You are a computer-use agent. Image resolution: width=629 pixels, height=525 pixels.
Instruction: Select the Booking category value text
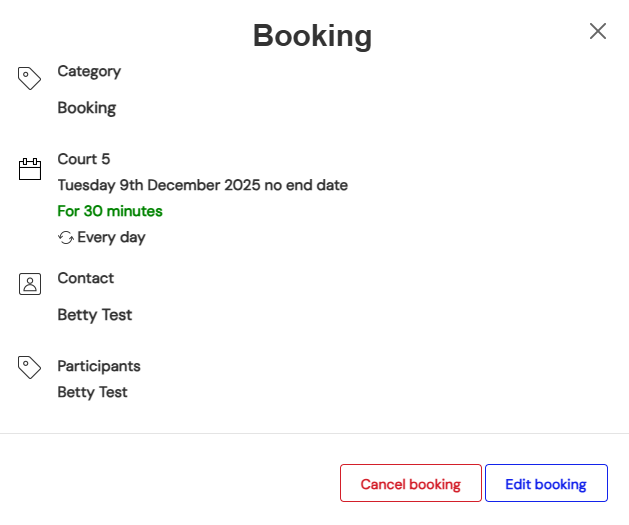[87, 108]
